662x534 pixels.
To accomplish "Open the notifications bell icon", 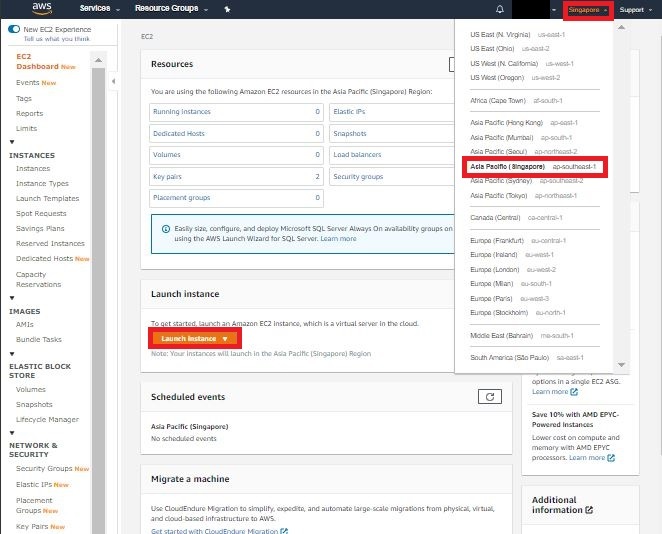I will (500, 9).
